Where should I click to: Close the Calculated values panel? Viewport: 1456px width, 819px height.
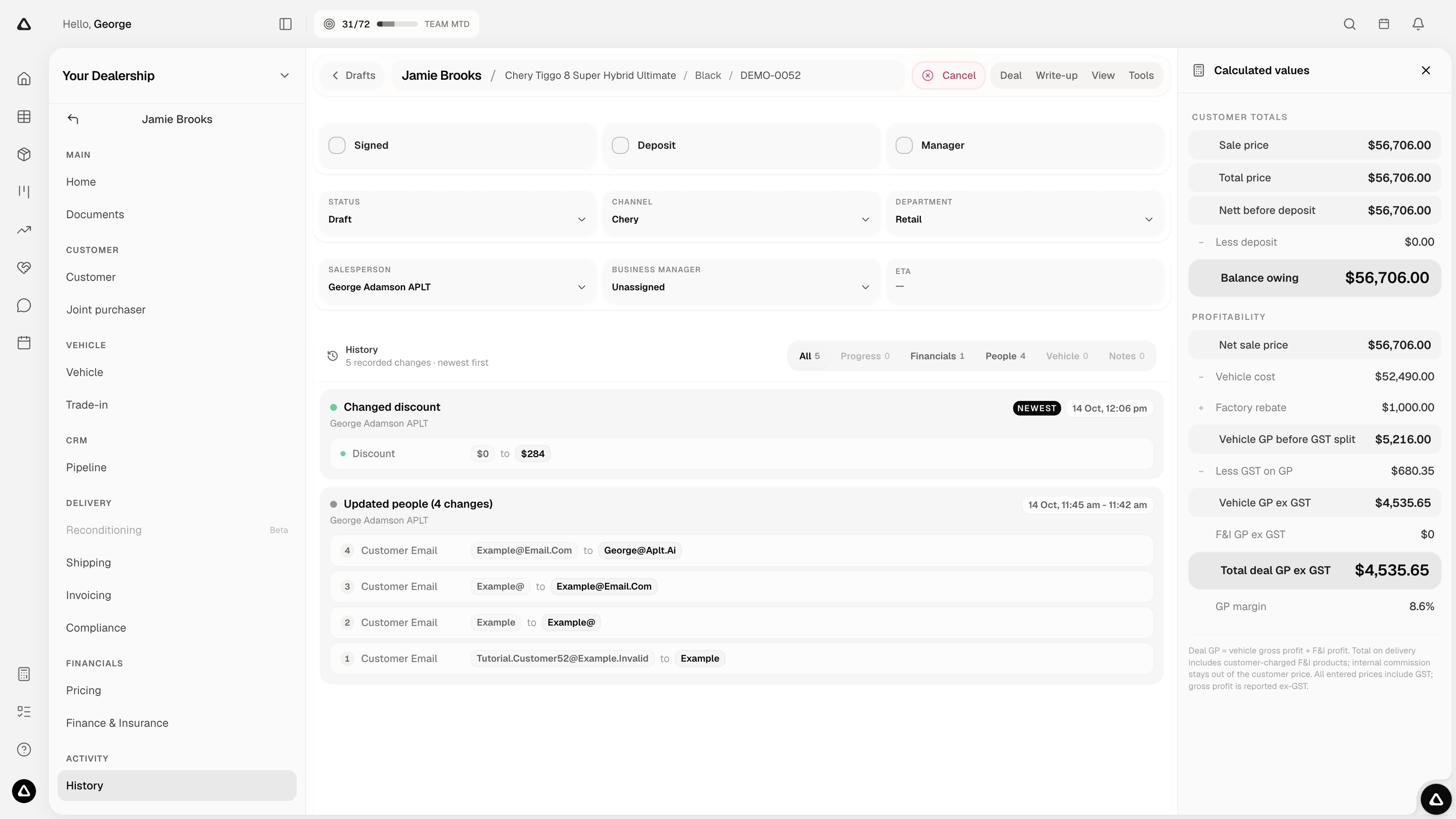[1426, 70]
